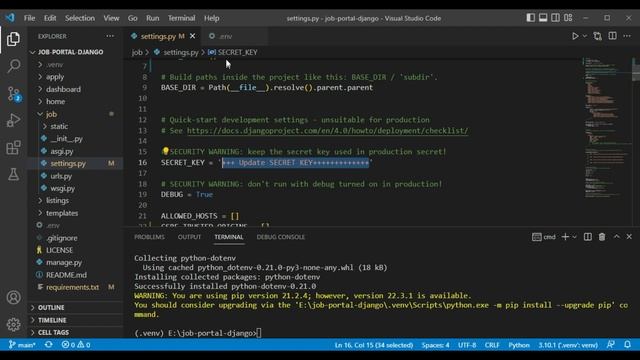Open the Manage gear icon
Image resolution: width=640 pixels, height=360 pixels.
pos(13,324)
